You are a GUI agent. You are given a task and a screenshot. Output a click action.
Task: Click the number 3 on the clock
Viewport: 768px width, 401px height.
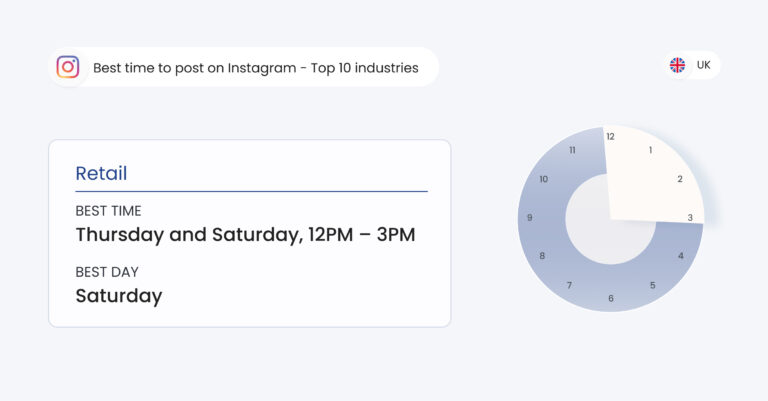point(690,218)
